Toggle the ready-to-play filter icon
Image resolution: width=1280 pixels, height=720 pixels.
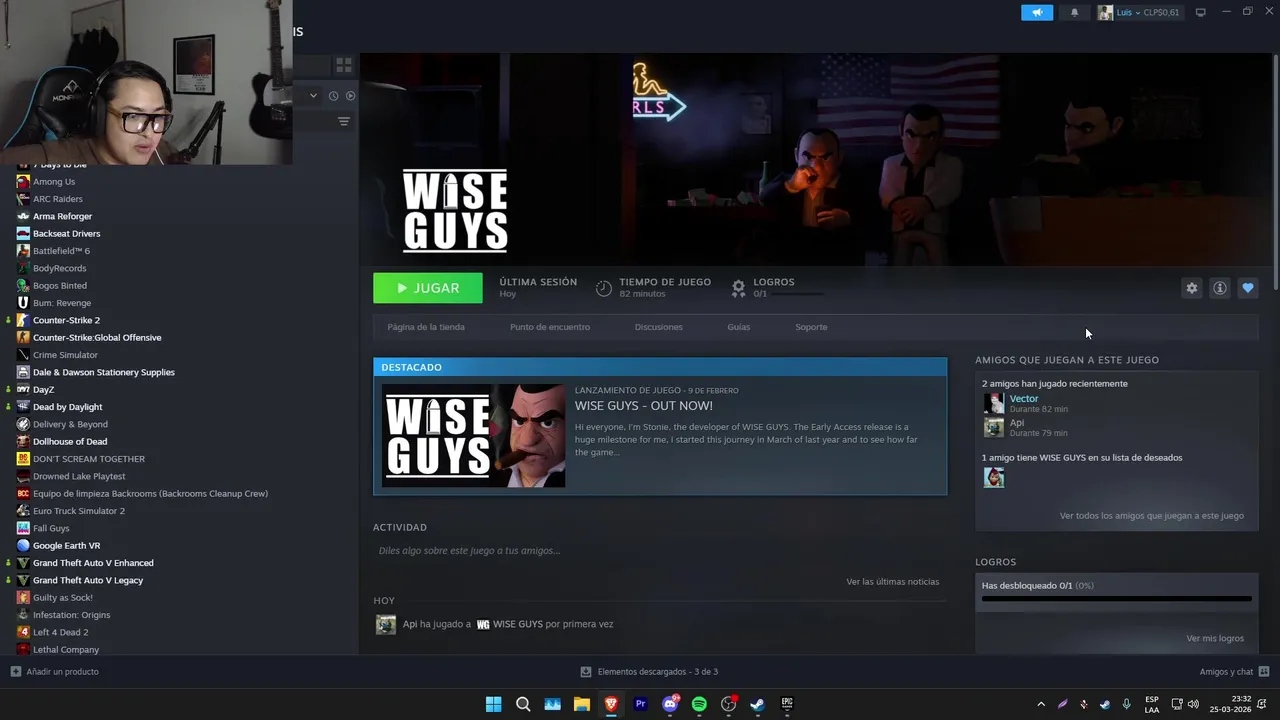pyautogui.click(x=350, y=96)
